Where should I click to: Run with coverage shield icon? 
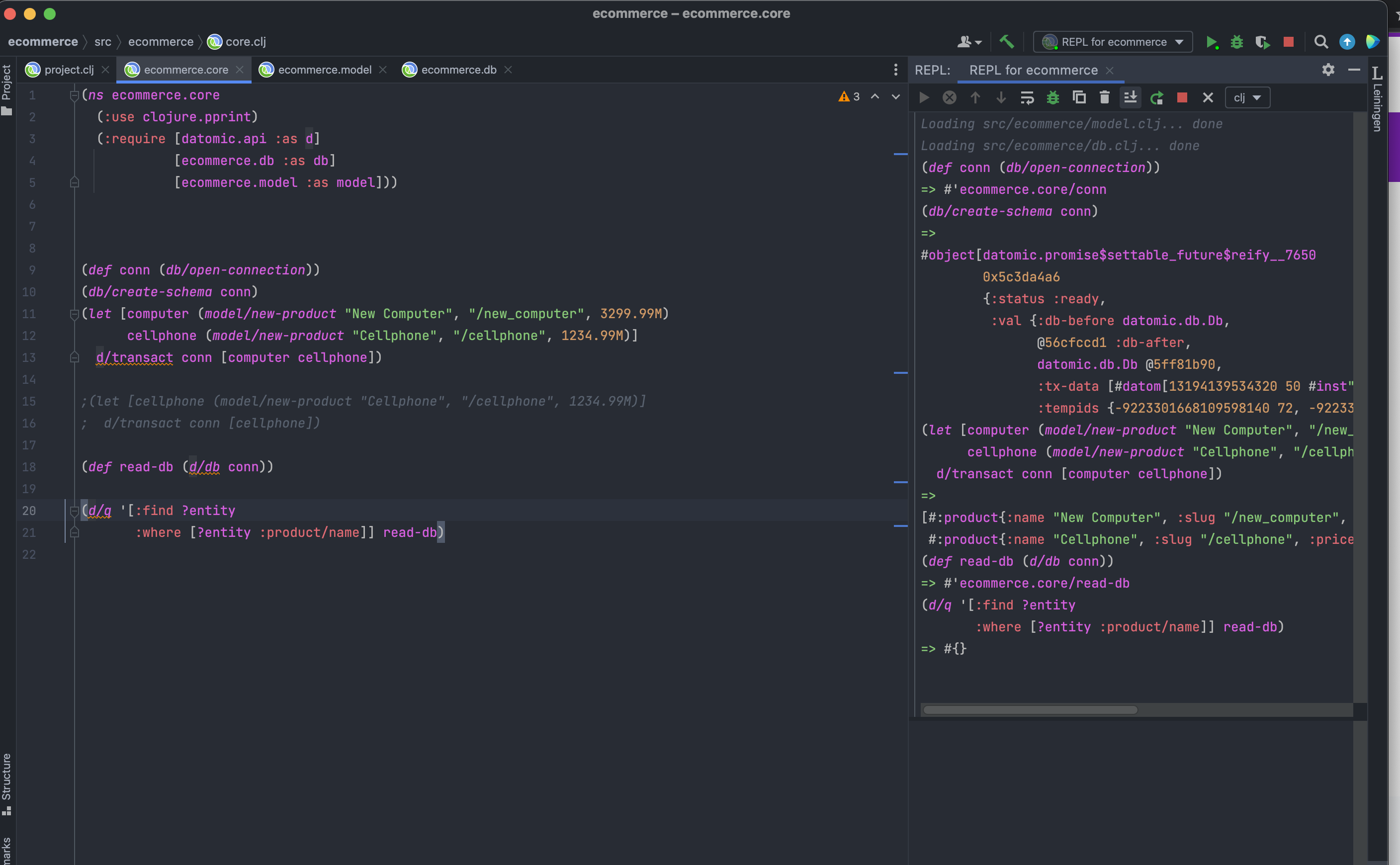1262,42
